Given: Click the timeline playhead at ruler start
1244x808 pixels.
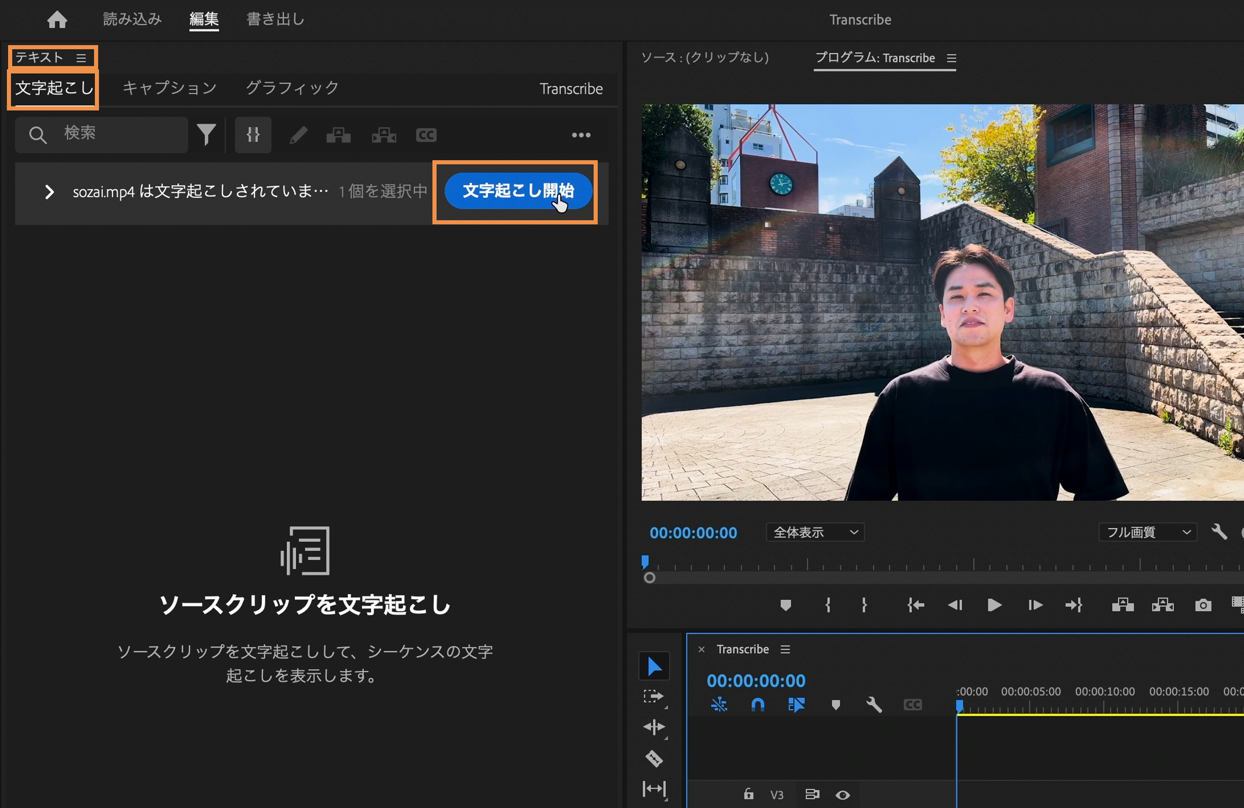Looking at the screenshot, I should point(959,706).
